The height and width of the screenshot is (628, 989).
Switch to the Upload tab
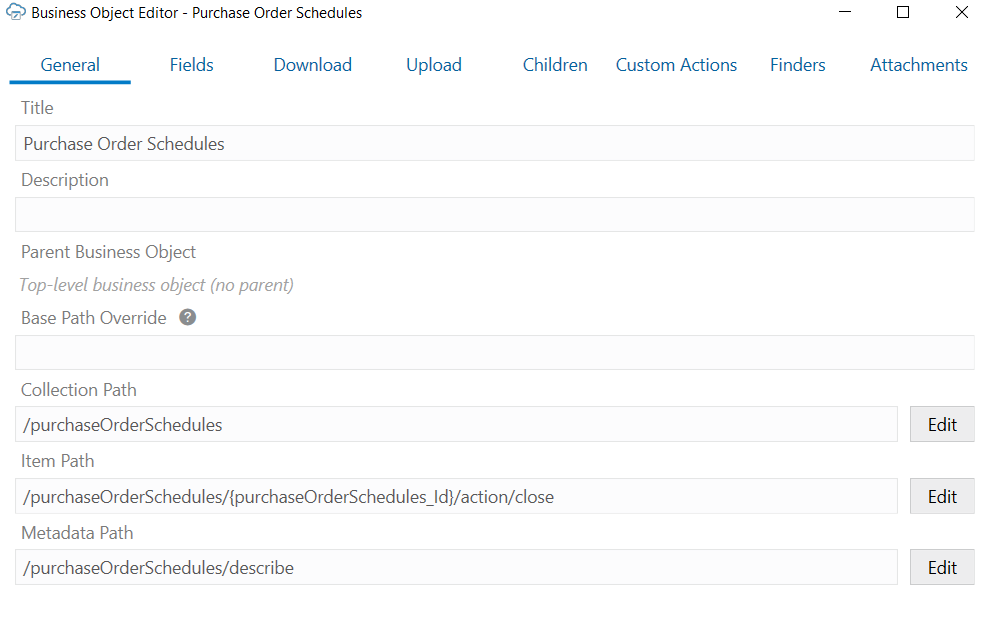coord(433,64)
